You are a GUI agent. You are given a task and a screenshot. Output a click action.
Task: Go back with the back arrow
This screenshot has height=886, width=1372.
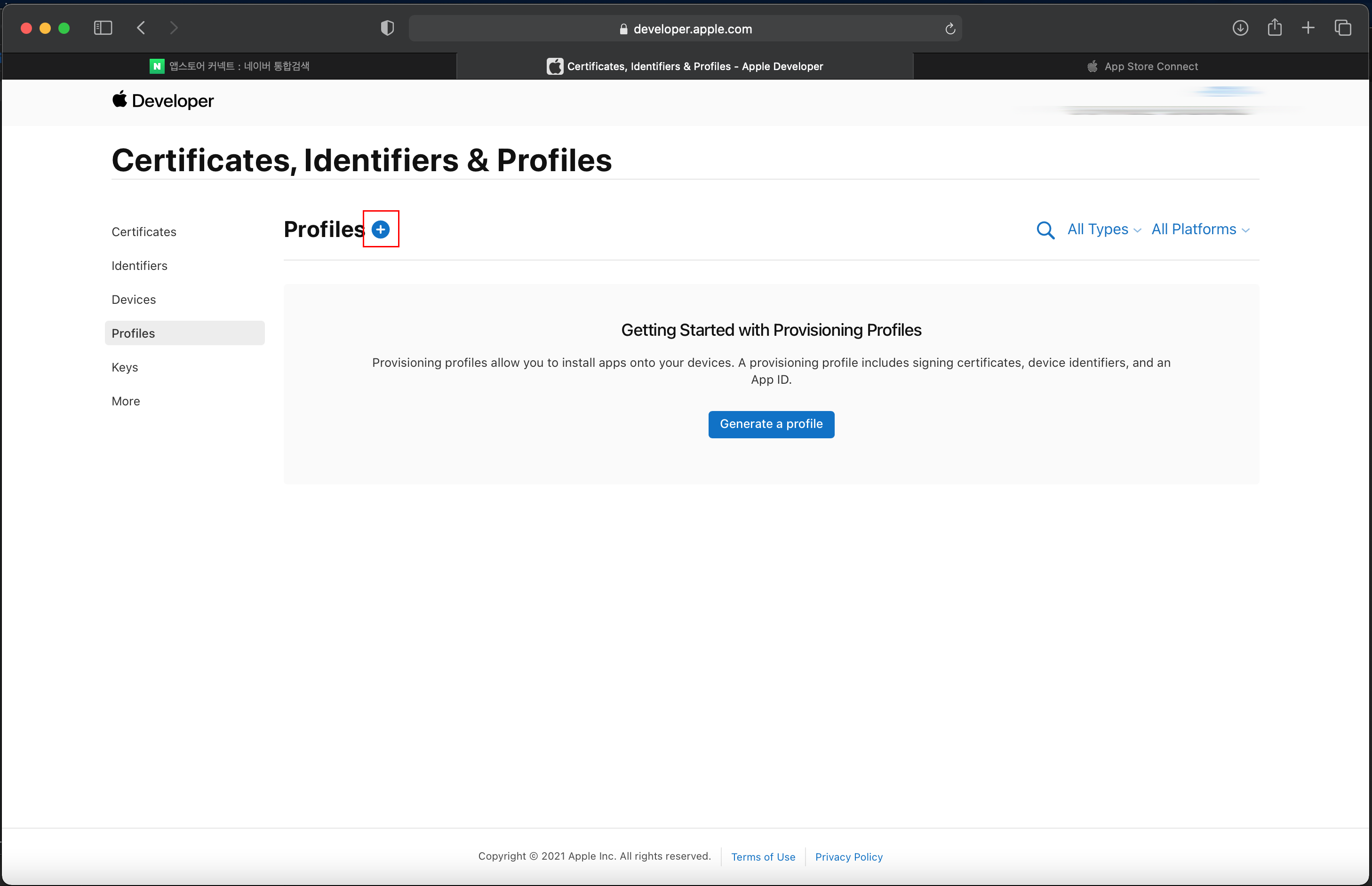tap(142, 28)
